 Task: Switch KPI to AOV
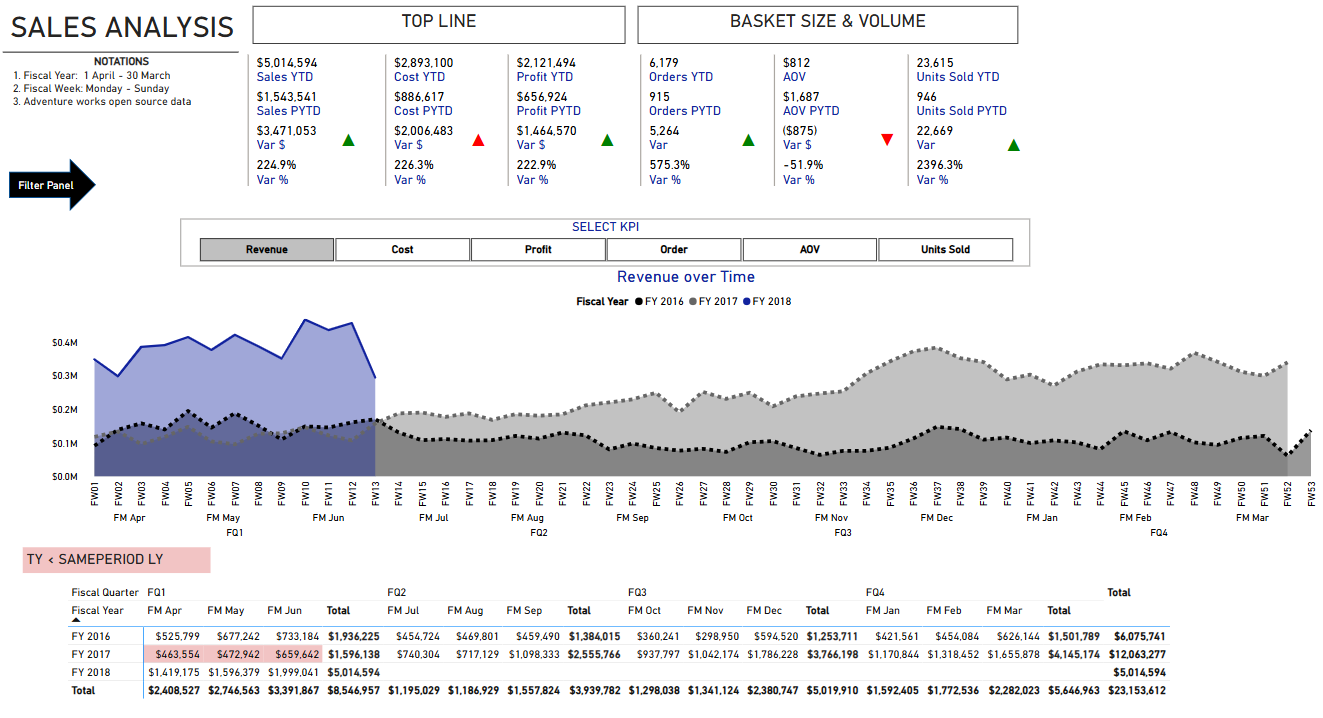click(x=810, y=249)
